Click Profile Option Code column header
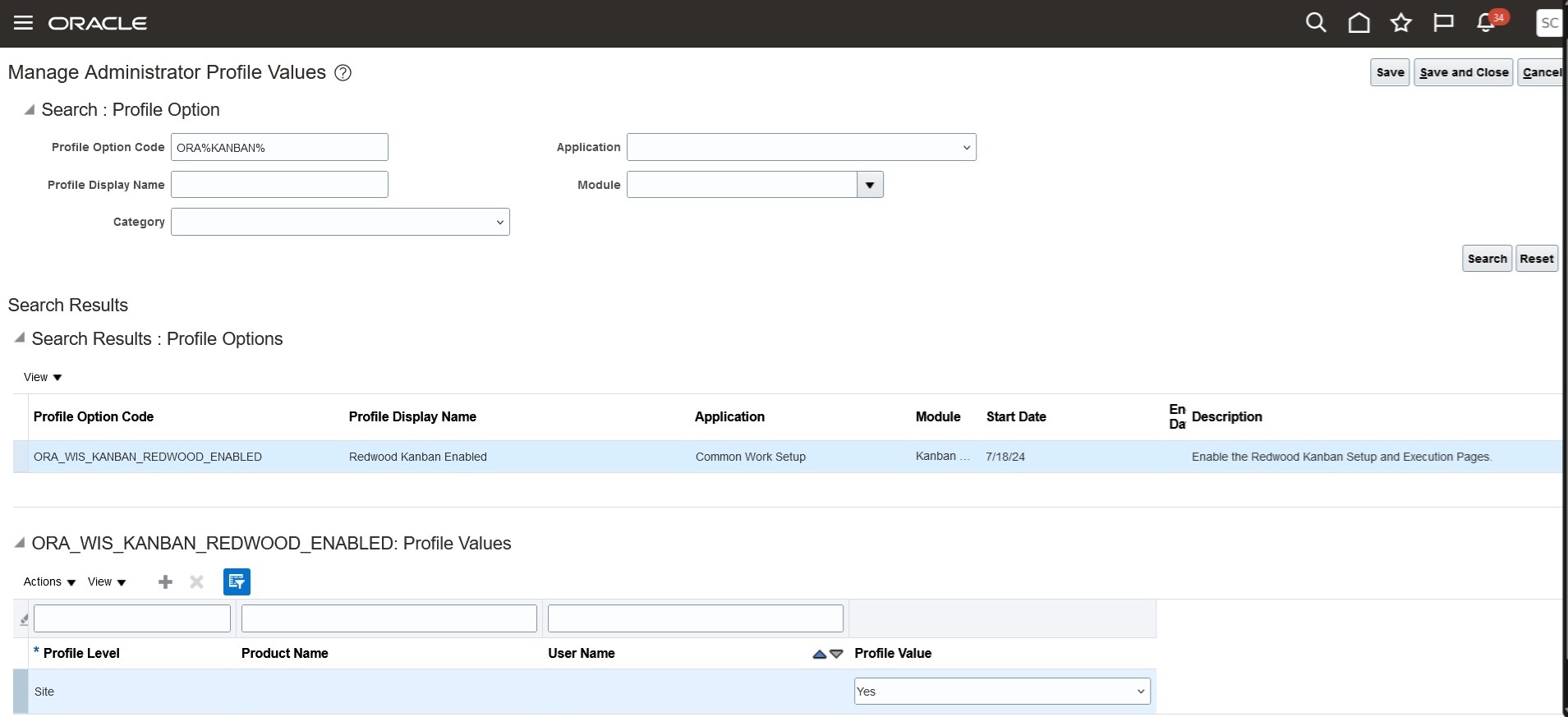Screen dimensions: 1568x717 point(94,416)
